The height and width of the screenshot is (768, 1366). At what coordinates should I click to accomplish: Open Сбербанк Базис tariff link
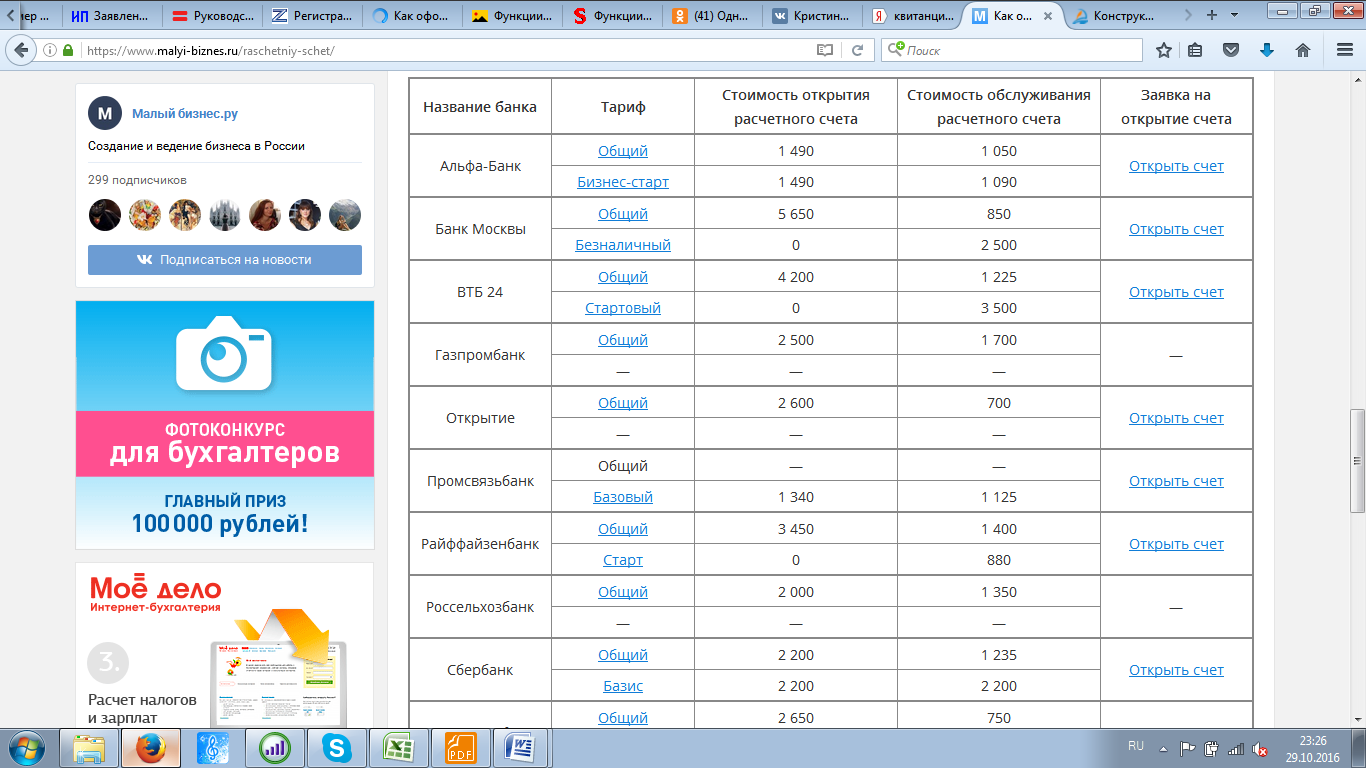pyautogui.click(x=623, y=686)
